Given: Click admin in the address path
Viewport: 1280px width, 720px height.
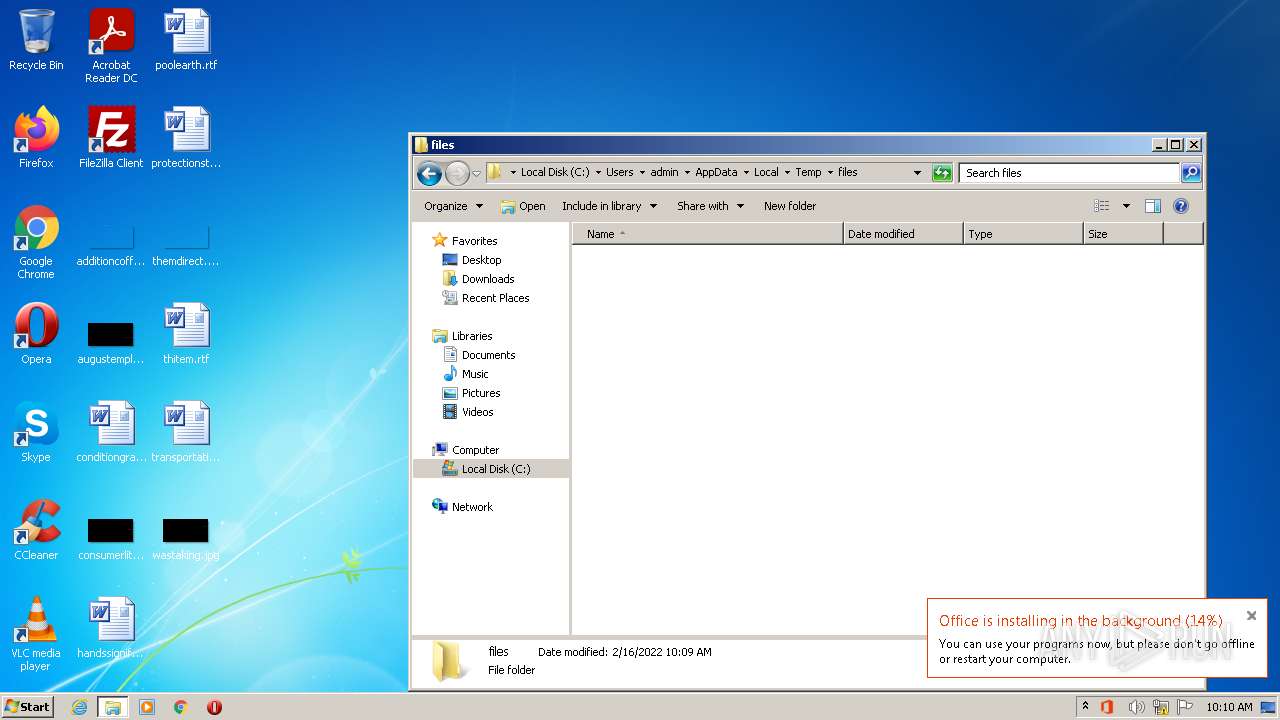Looking at the screenshot, I should 664,172.
